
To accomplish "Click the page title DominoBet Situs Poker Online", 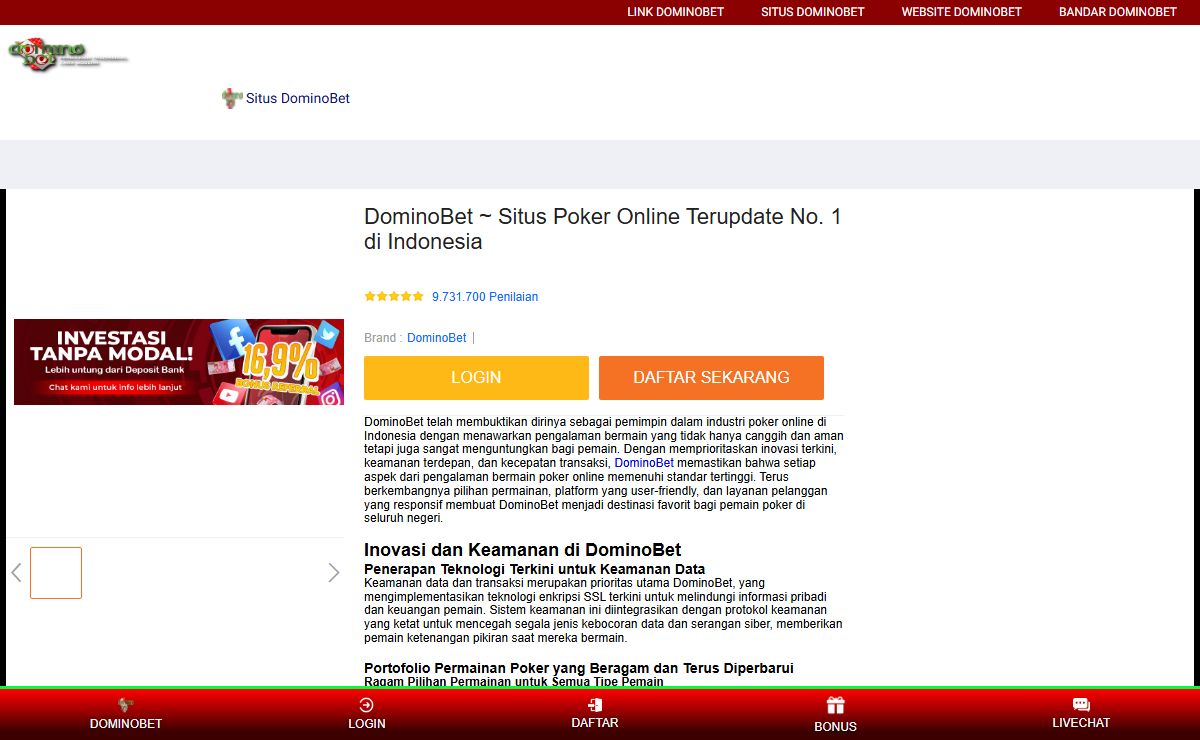I will [x=603, y=229].
